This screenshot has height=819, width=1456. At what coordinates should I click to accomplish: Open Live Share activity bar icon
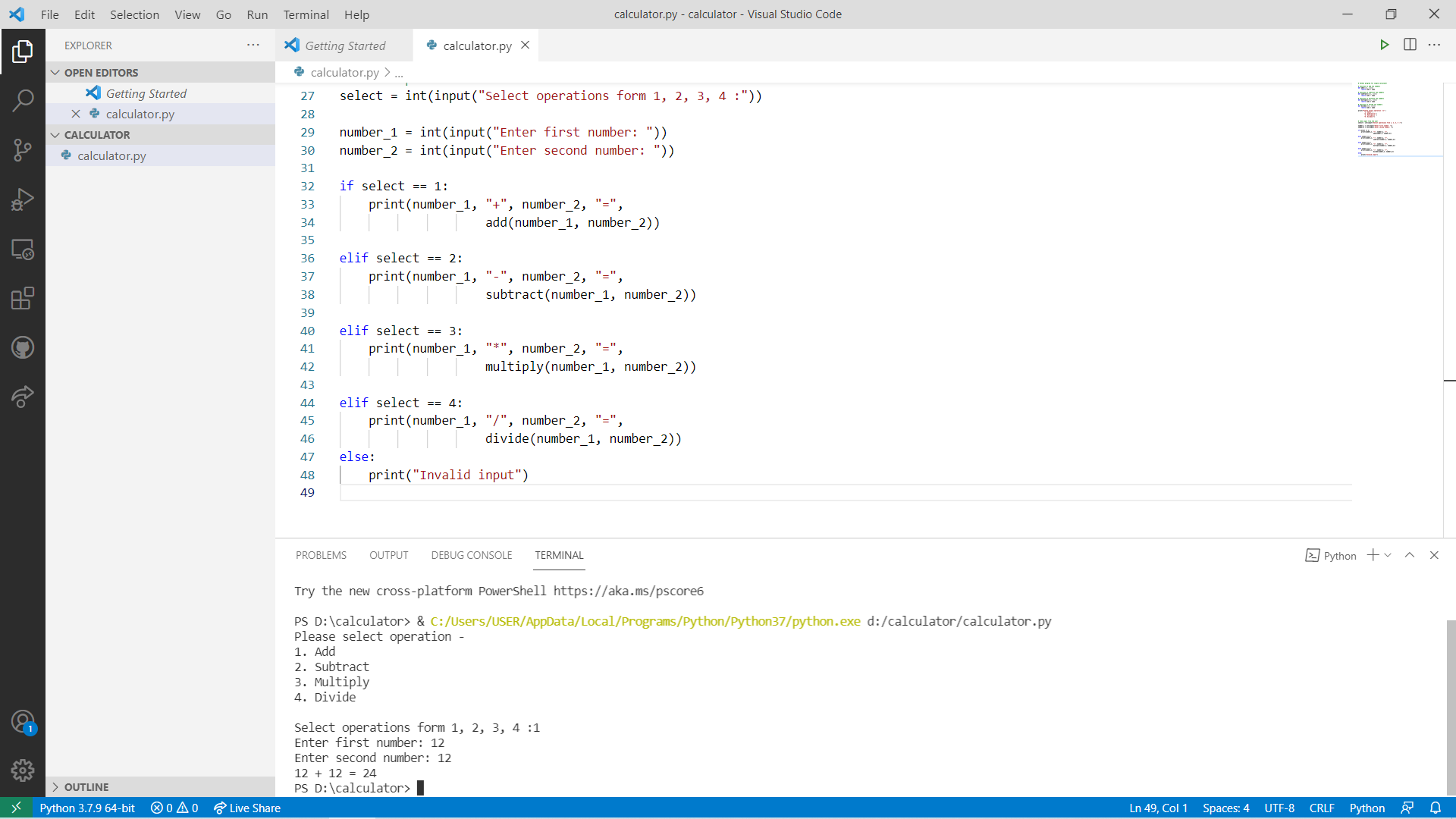point(23,397)
